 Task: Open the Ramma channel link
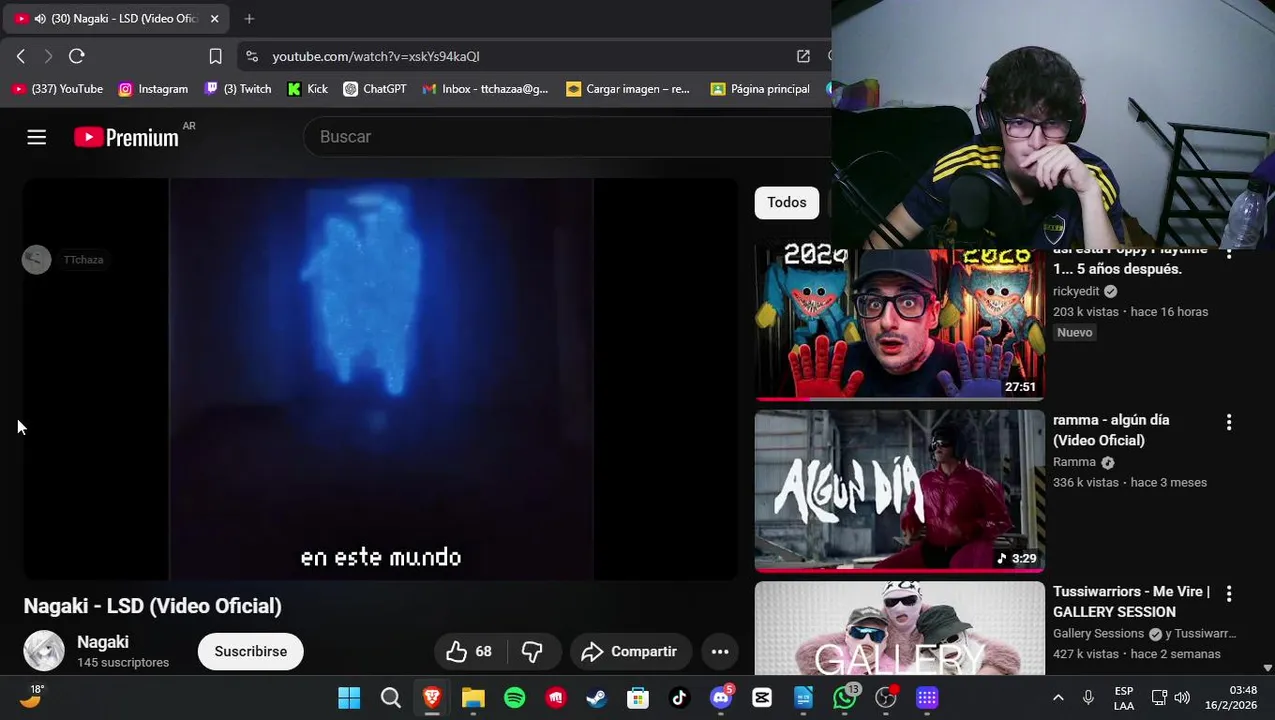pos(1074,462)
